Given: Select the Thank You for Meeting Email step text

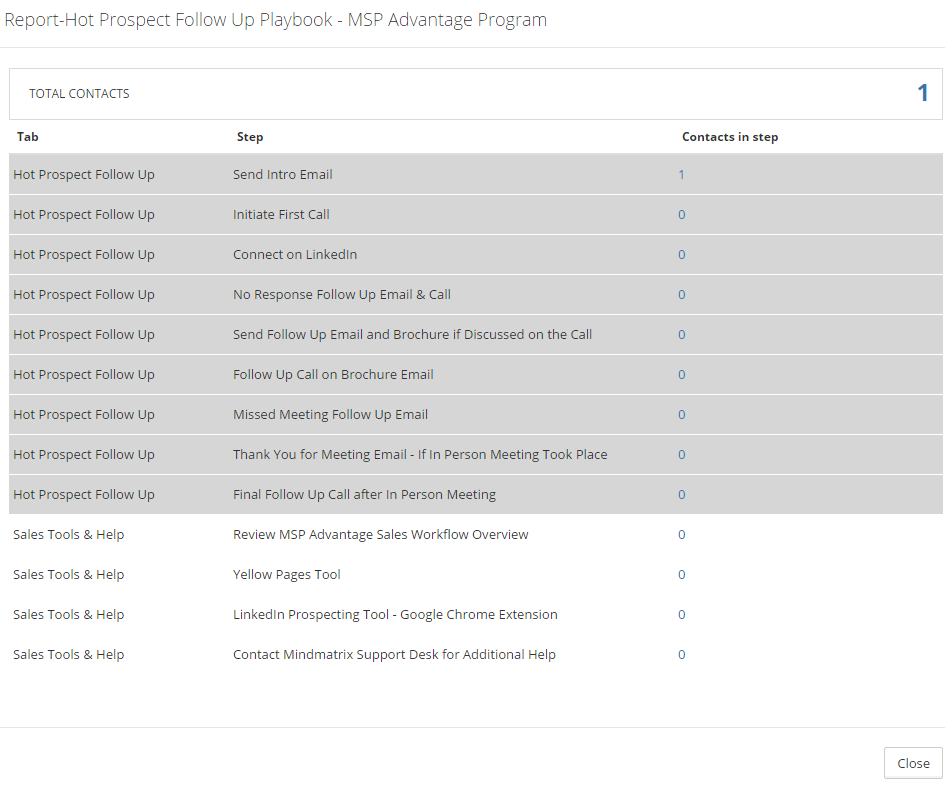Looking at the screenshot, I should [420, 454].
